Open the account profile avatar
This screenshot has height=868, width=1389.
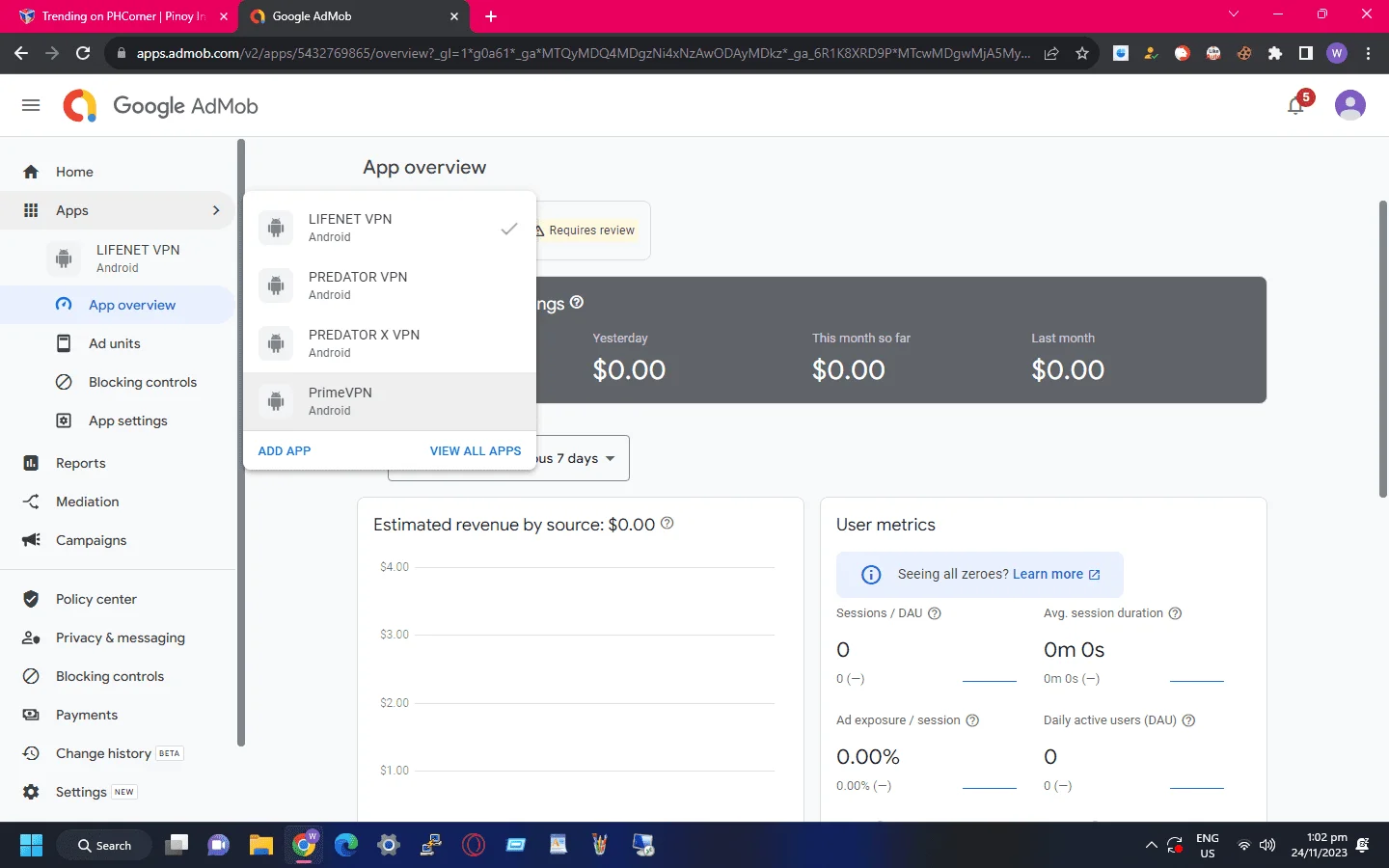point(1349,105)
